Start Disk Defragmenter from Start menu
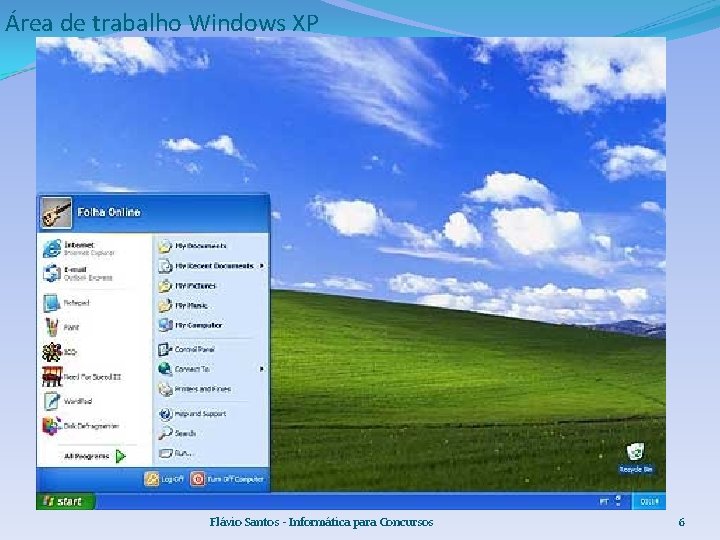The width and height of the screenshot is (720, 540). coord(81,426)
